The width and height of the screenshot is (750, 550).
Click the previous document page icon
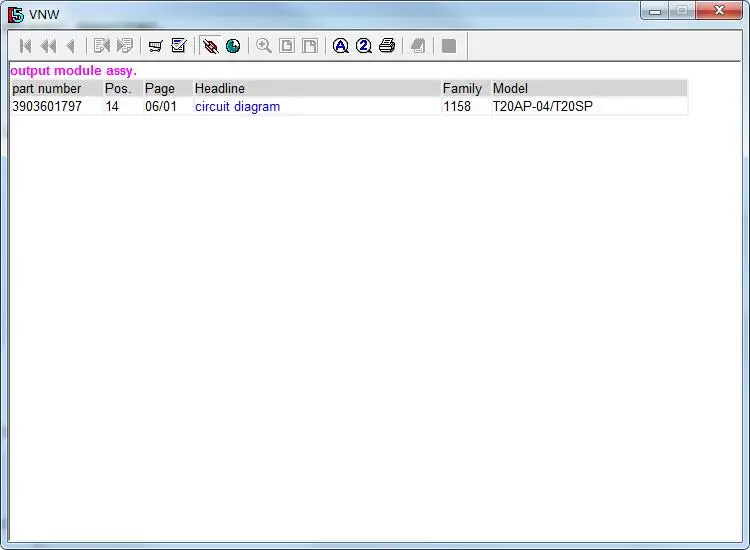point(101,46)
